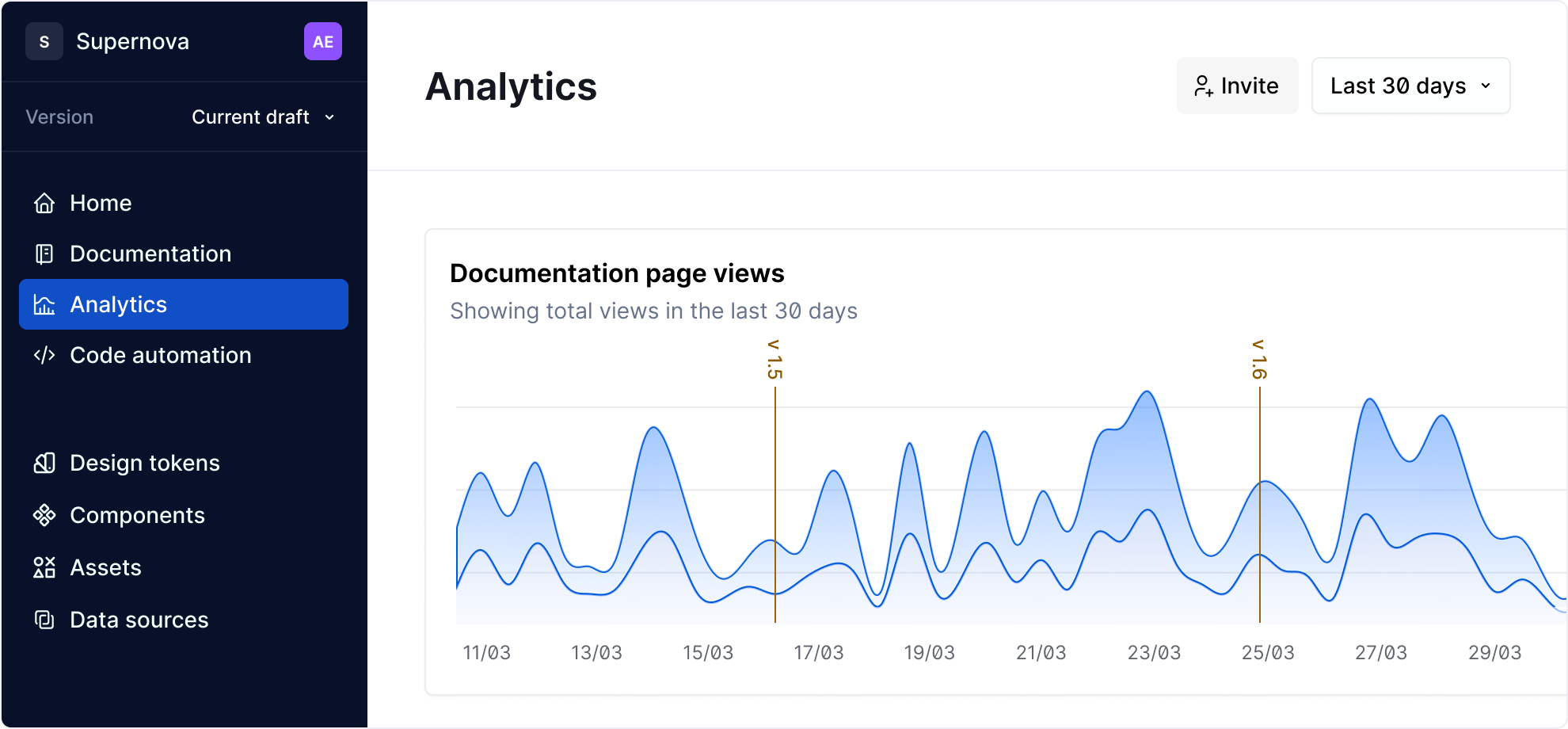Click the Data sources icon
The width and height of the screenshot is (1568, 729).
click(44, 620)
